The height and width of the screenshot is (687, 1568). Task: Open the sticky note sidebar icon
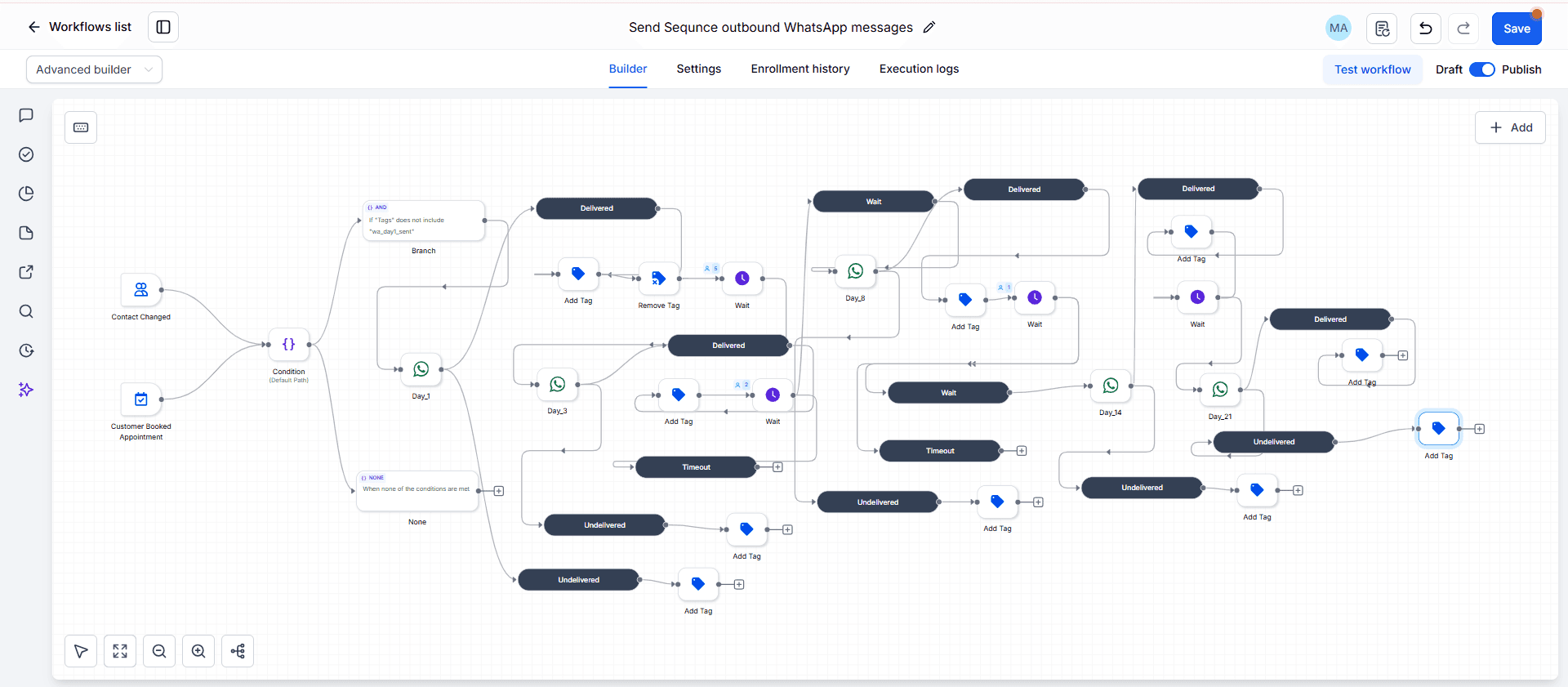click(26, 233)
